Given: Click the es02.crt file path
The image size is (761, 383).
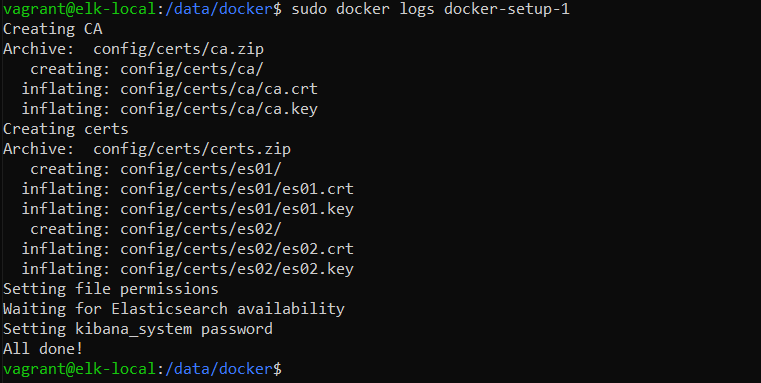Looking at the screenshot, I should click(237, 249).
